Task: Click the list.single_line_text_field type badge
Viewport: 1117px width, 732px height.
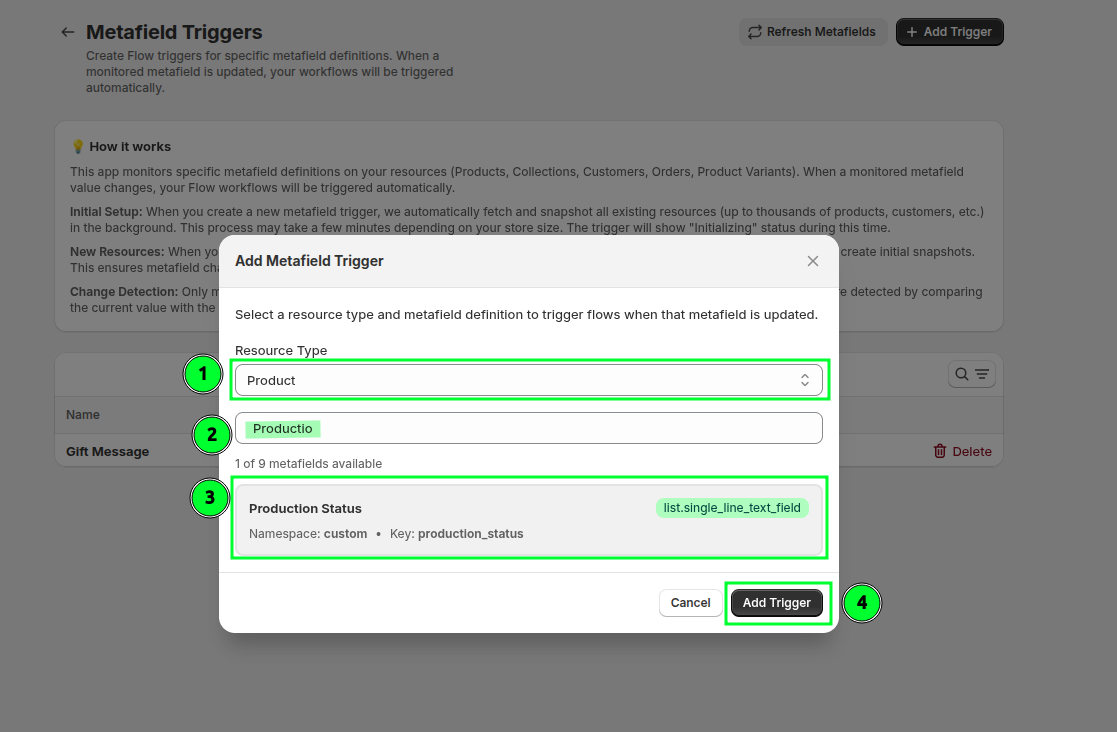Action: (732, 508)
